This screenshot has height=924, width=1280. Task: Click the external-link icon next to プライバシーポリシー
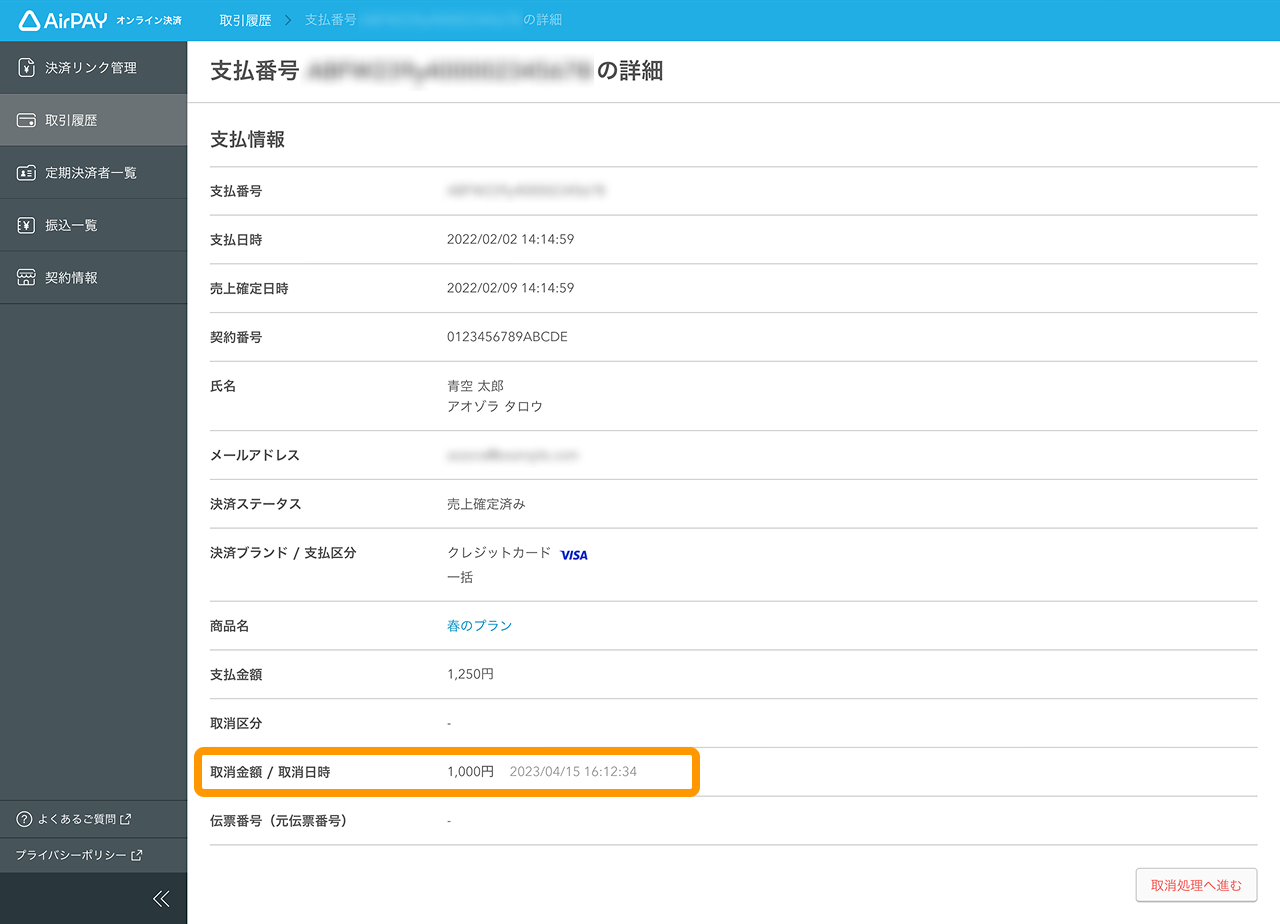coord(138,855)
